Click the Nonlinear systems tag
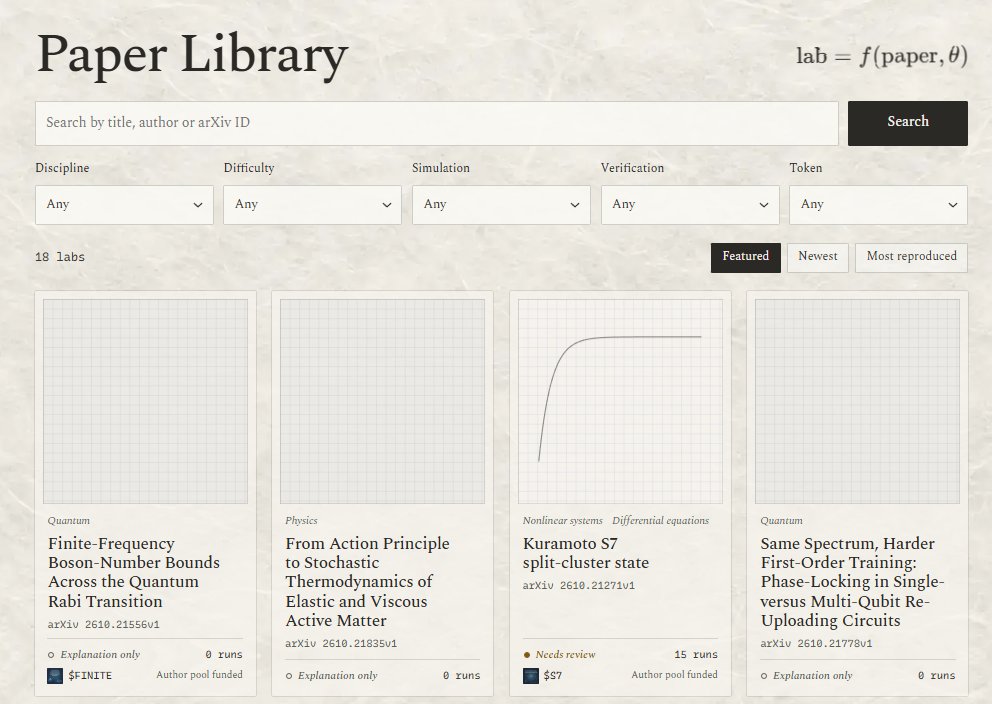This screenshot has width=992, height=704. pyautogui.click(x=562, y=521)
